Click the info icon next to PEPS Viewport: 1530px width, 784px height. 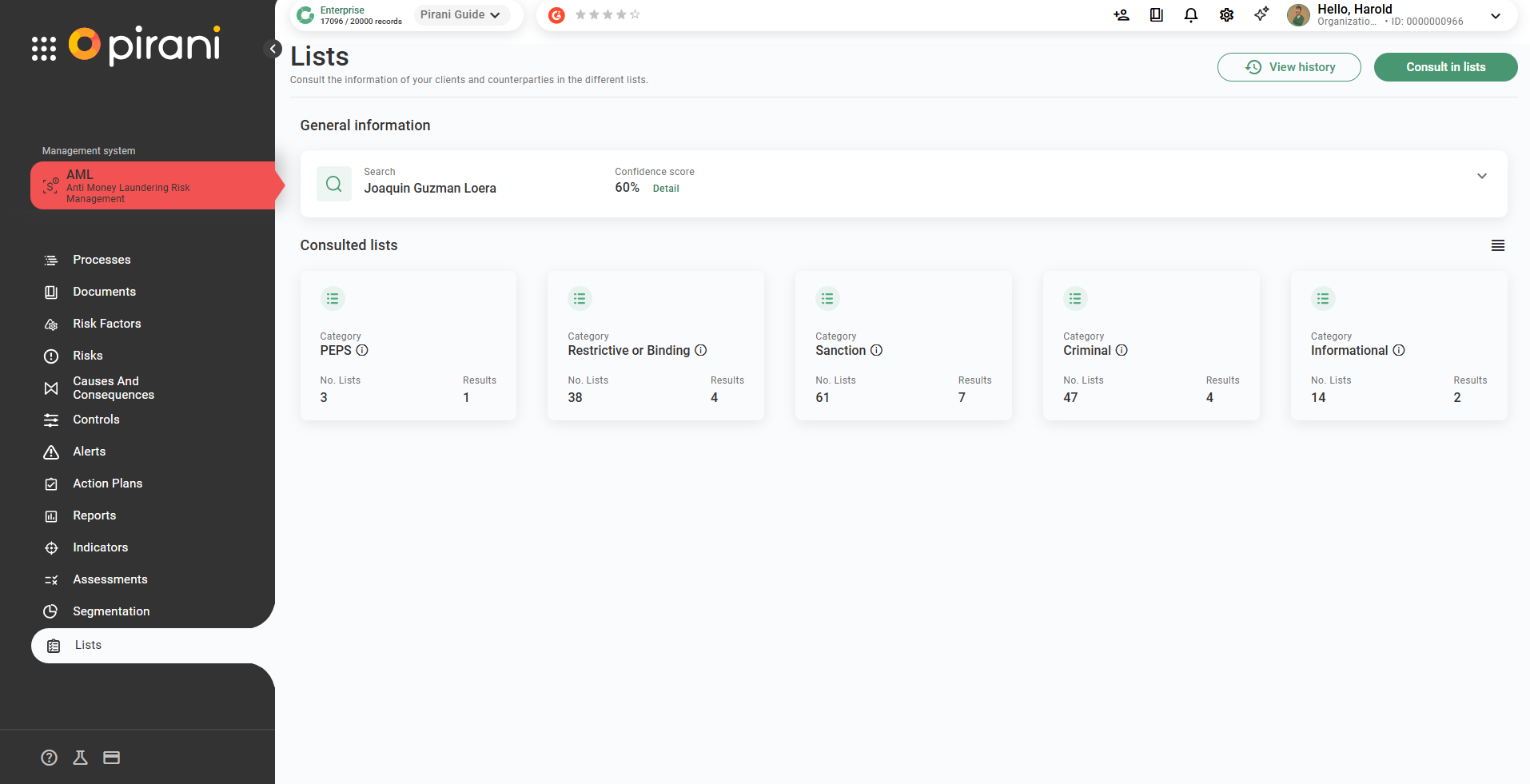pos(362,350)
